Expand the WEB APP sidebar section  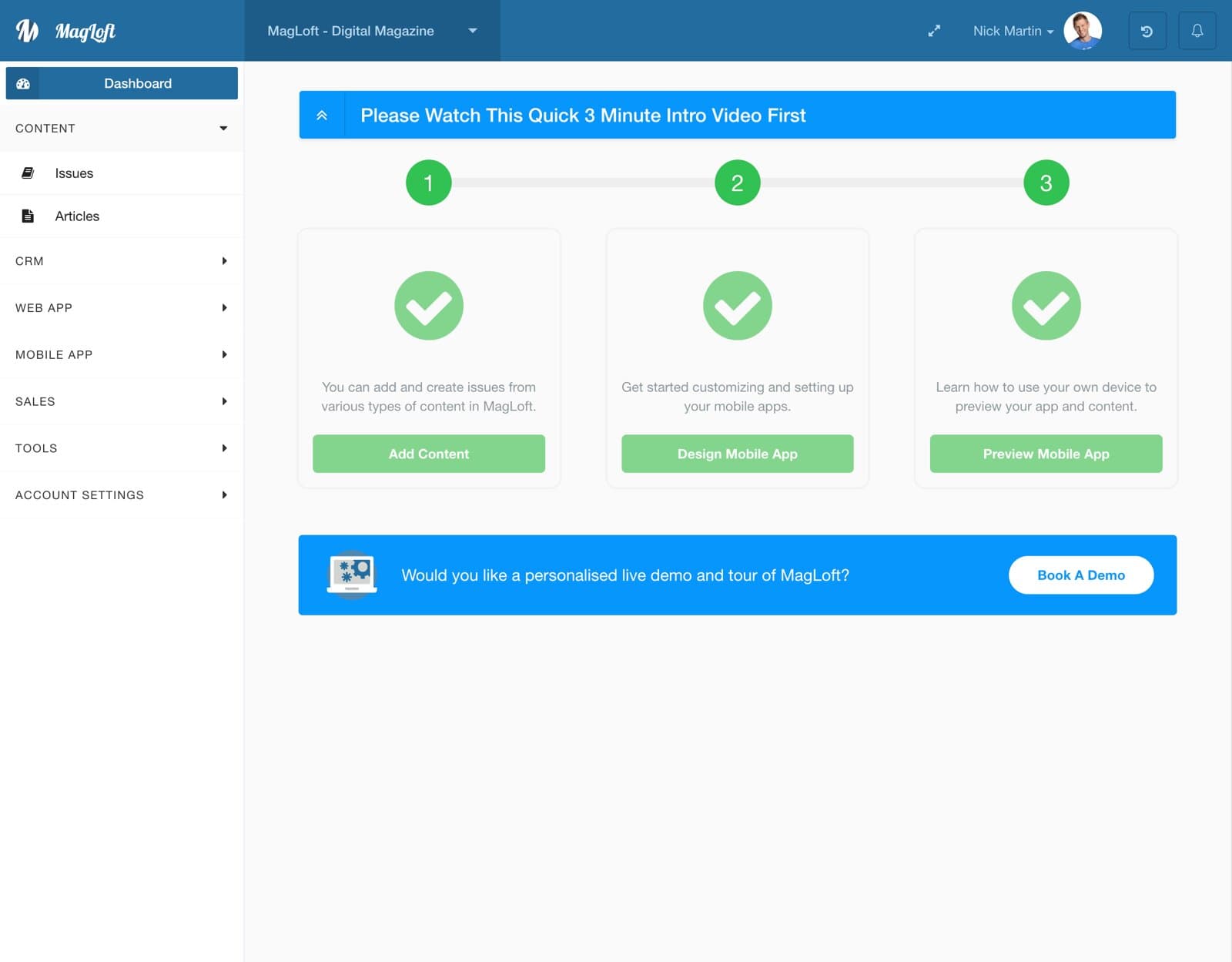click(x=122, y=308)
